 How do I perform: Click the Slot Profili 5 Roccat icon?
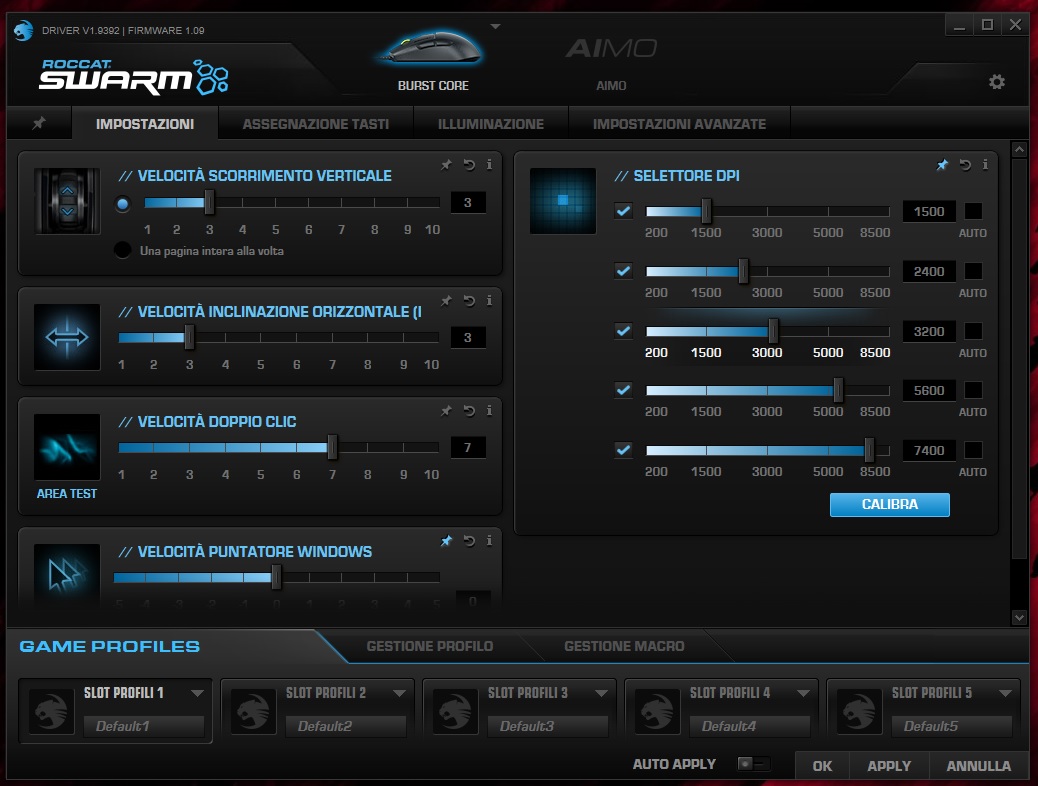point(859,711)
